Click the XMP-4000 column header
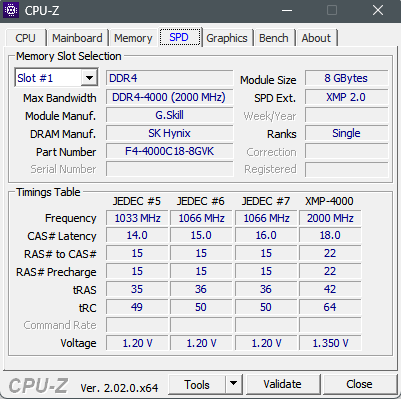 329,201
